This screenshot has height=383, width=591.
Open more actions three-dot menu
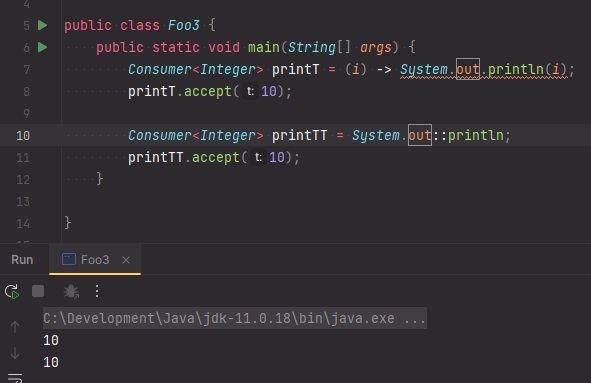click(97, 291)
